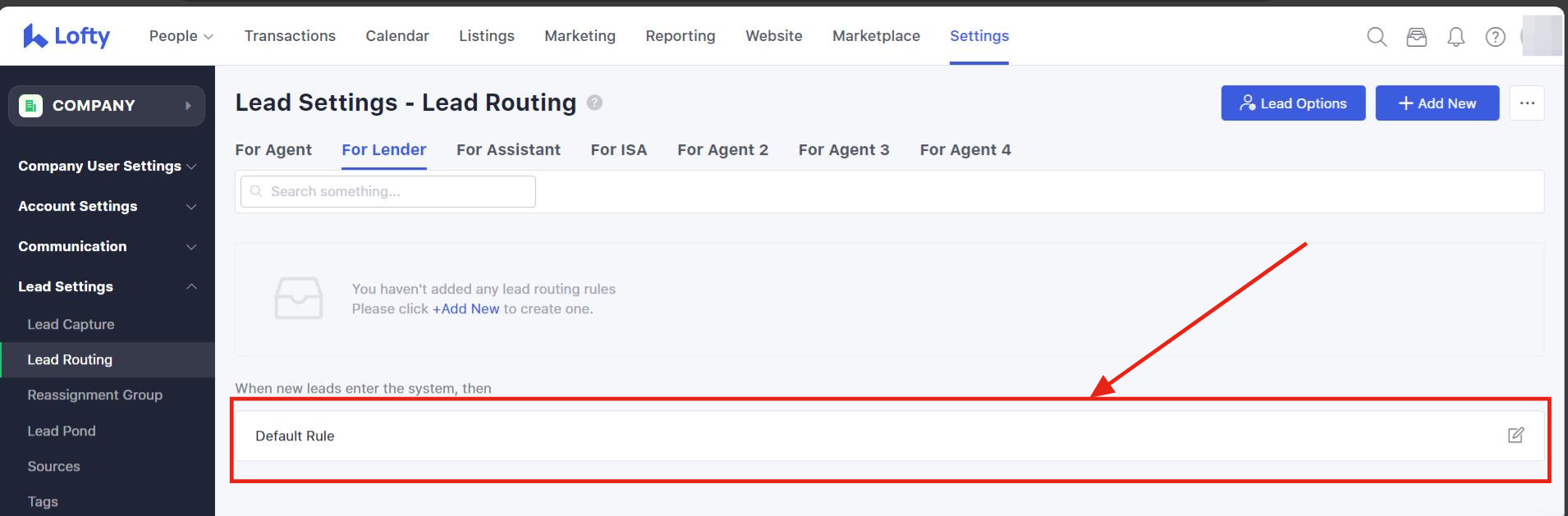The image size is (1568, 516).
Task: Switch to the For Assistant tab
Action: coord(508,150)
